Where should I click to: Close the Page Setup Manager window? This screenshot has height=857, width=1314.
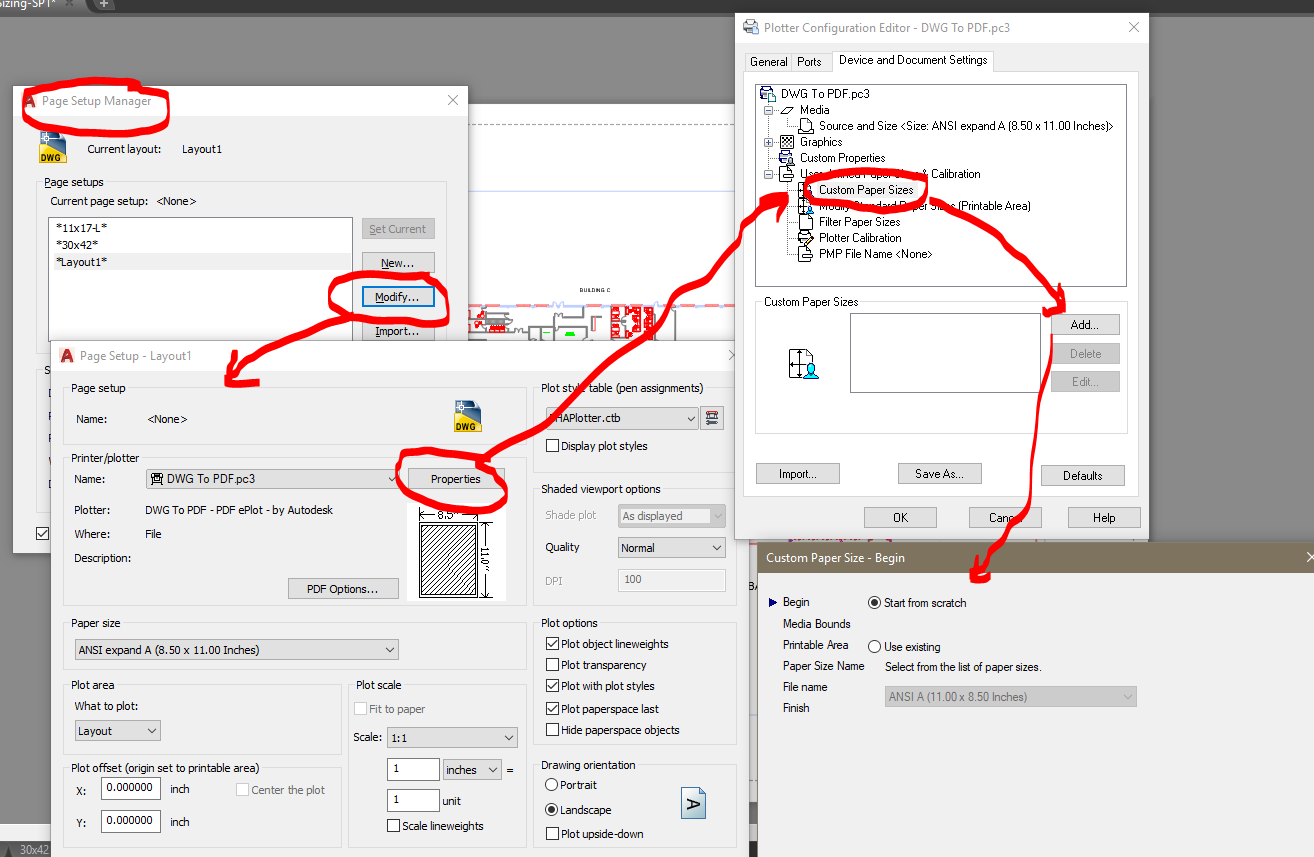click(453, 100)
